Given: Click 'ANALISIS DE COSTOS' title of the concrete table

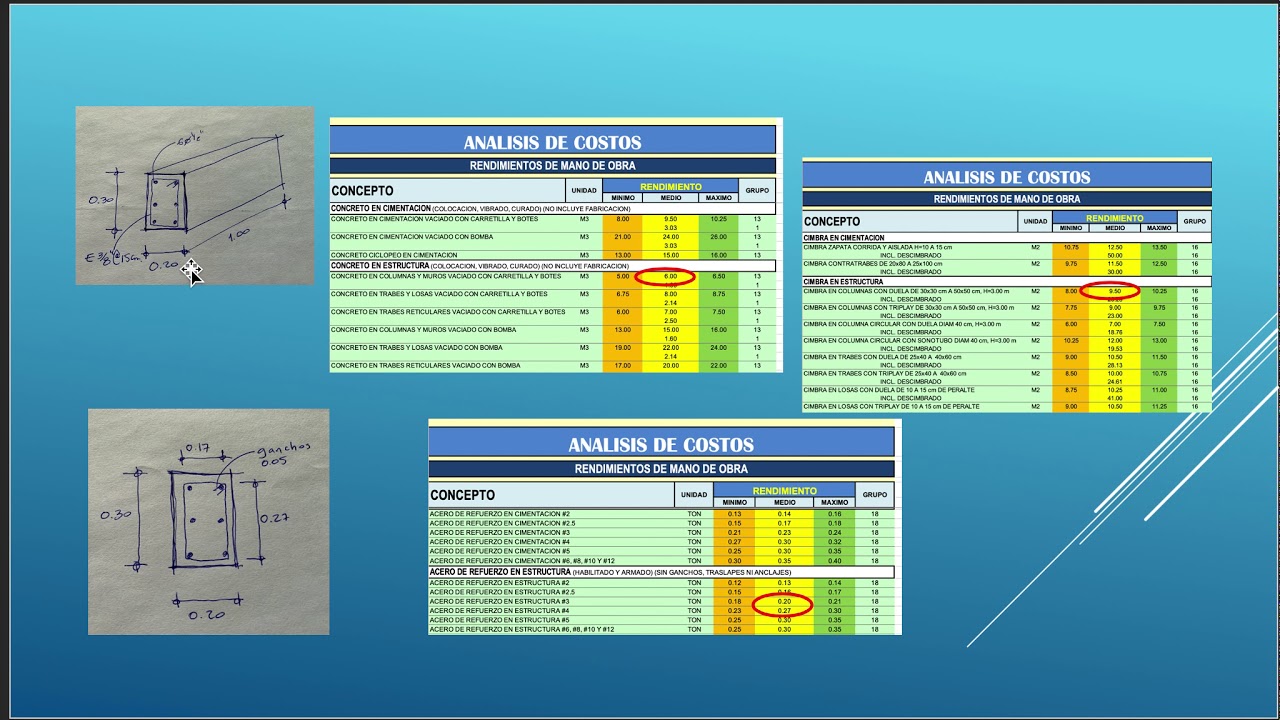Looking at the screenshot, I should click(553, 142).
